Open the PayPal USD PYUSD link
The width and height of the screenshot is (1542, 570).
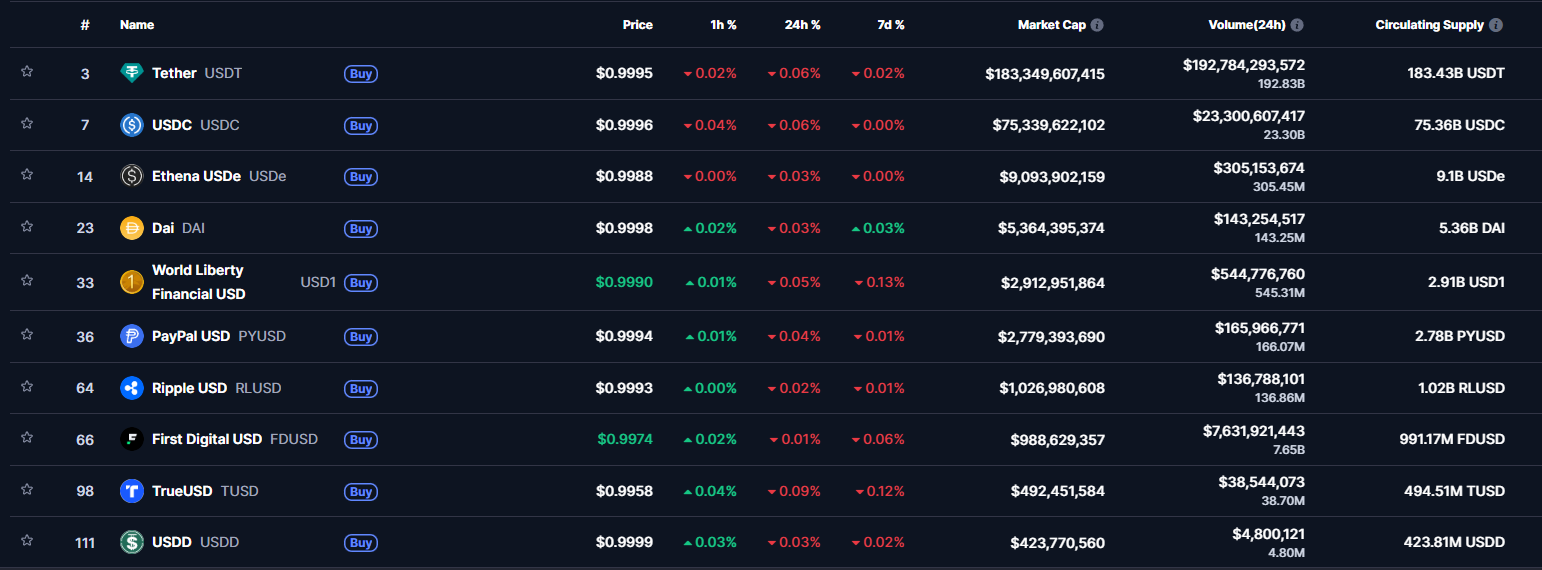tap(219, 336)
